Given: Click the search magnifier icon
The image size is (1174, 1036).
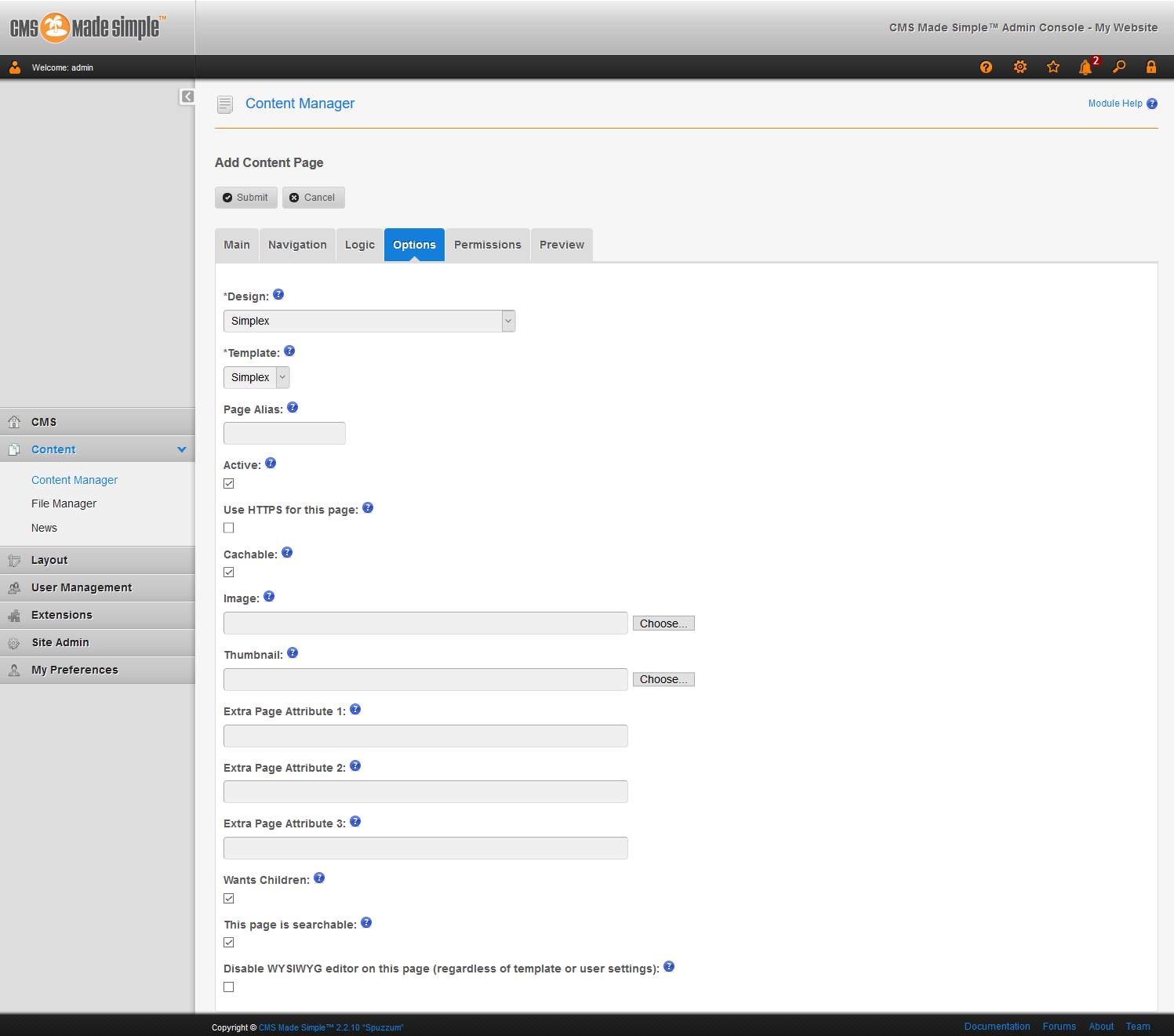Looking at the screenshot, I should [x=1119, y=67].
